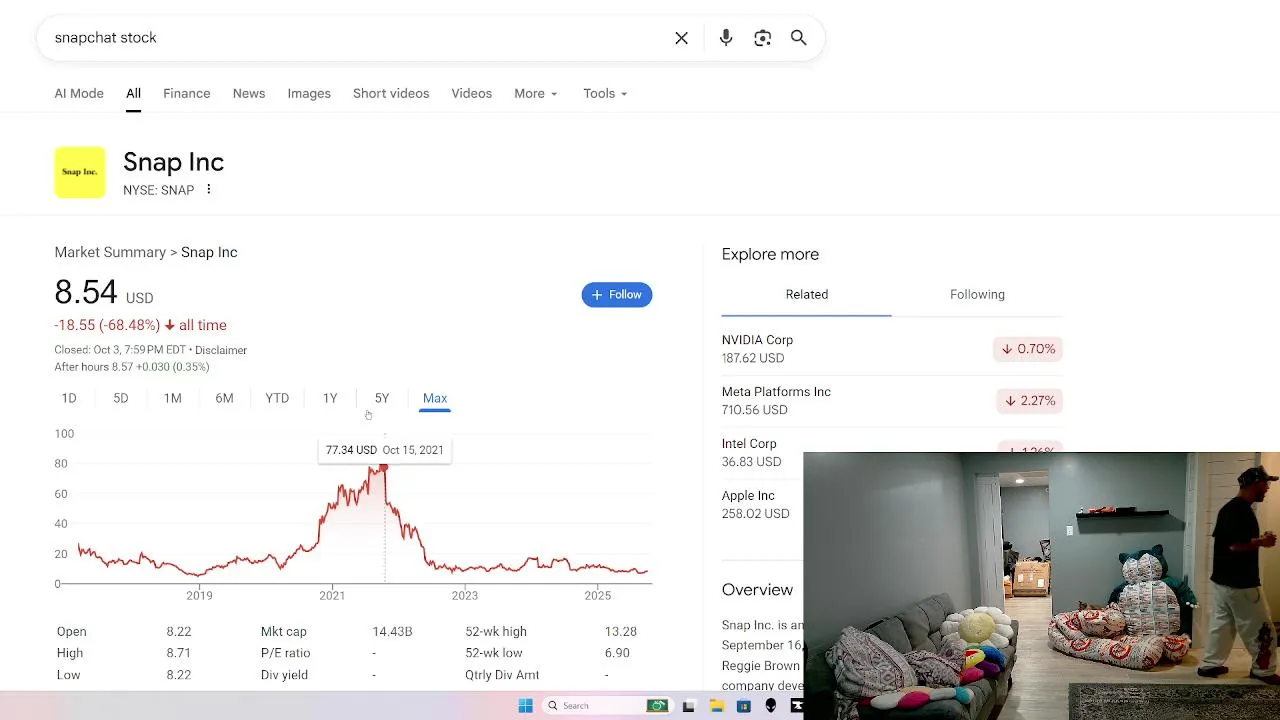Click the Mkt cap 14.43B value

(x=392, y=632)
